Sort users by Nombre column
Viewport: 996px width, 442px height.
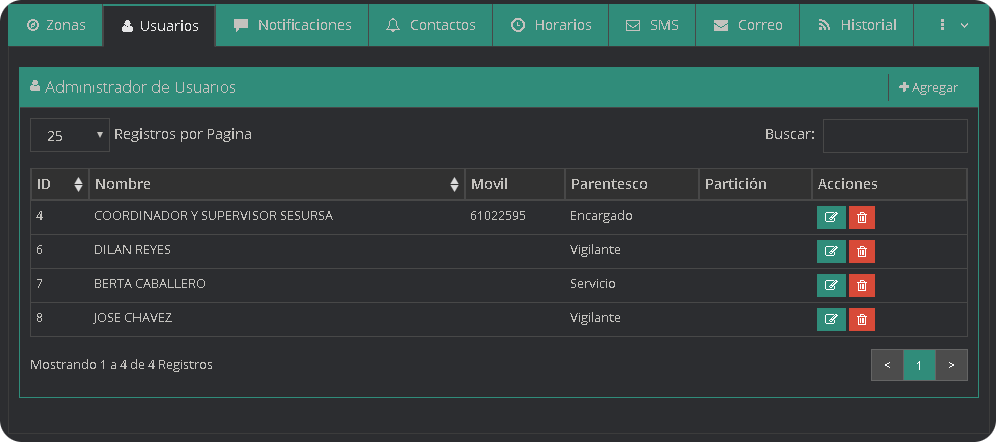(276, 184)
